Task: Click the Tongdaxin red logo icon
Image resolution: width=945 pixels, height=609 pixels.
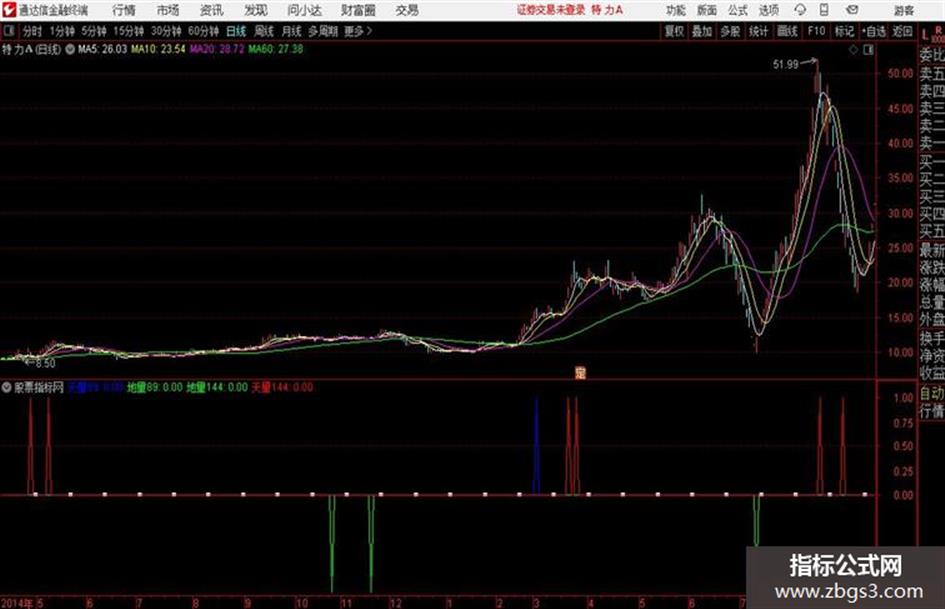Action: click(x=8, y=10)
